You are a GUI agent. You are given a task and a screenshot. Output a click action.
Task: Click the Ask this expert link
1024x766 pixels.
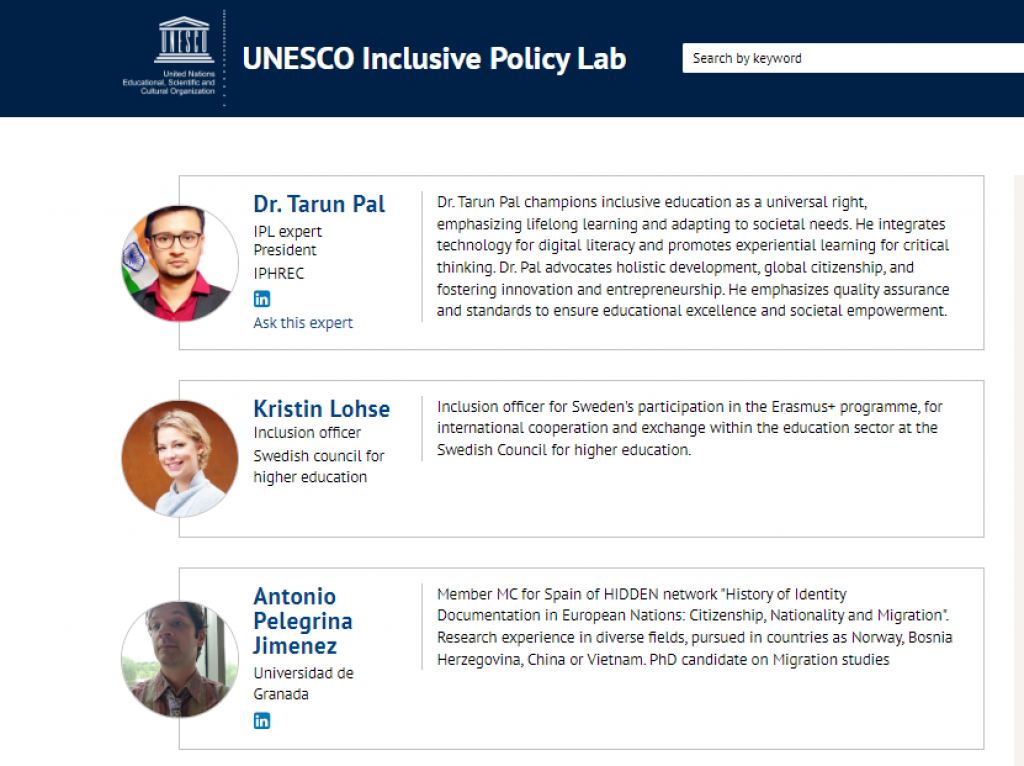(303, 322)
